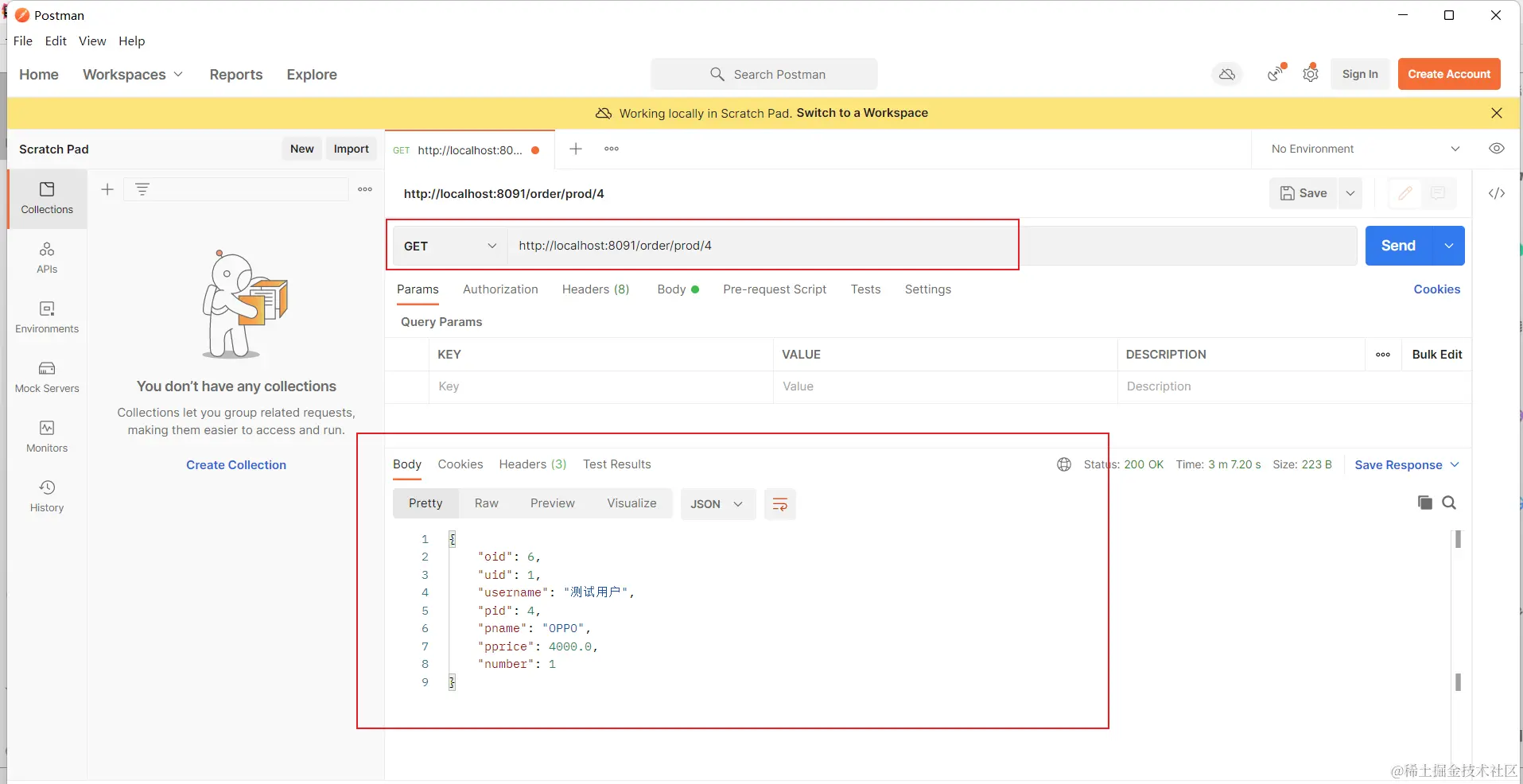The height and width of the screenshot is (784, 1523).
Task: Dismiss the Scratch Pad banner
Action: point(1497,113)
